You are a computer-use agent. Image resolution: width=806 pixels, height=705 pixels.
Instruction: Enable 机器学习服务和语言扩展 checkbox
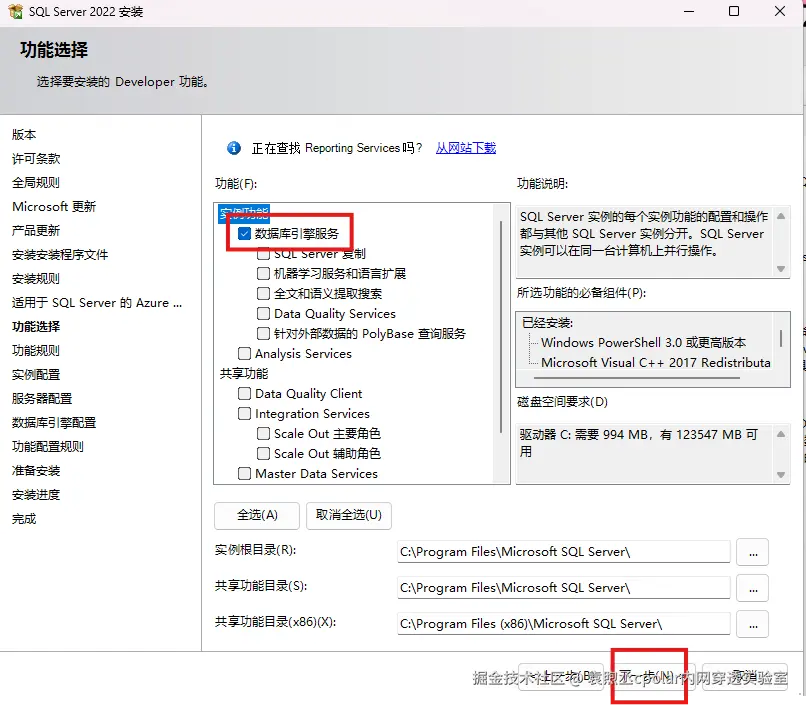[263, 273]
